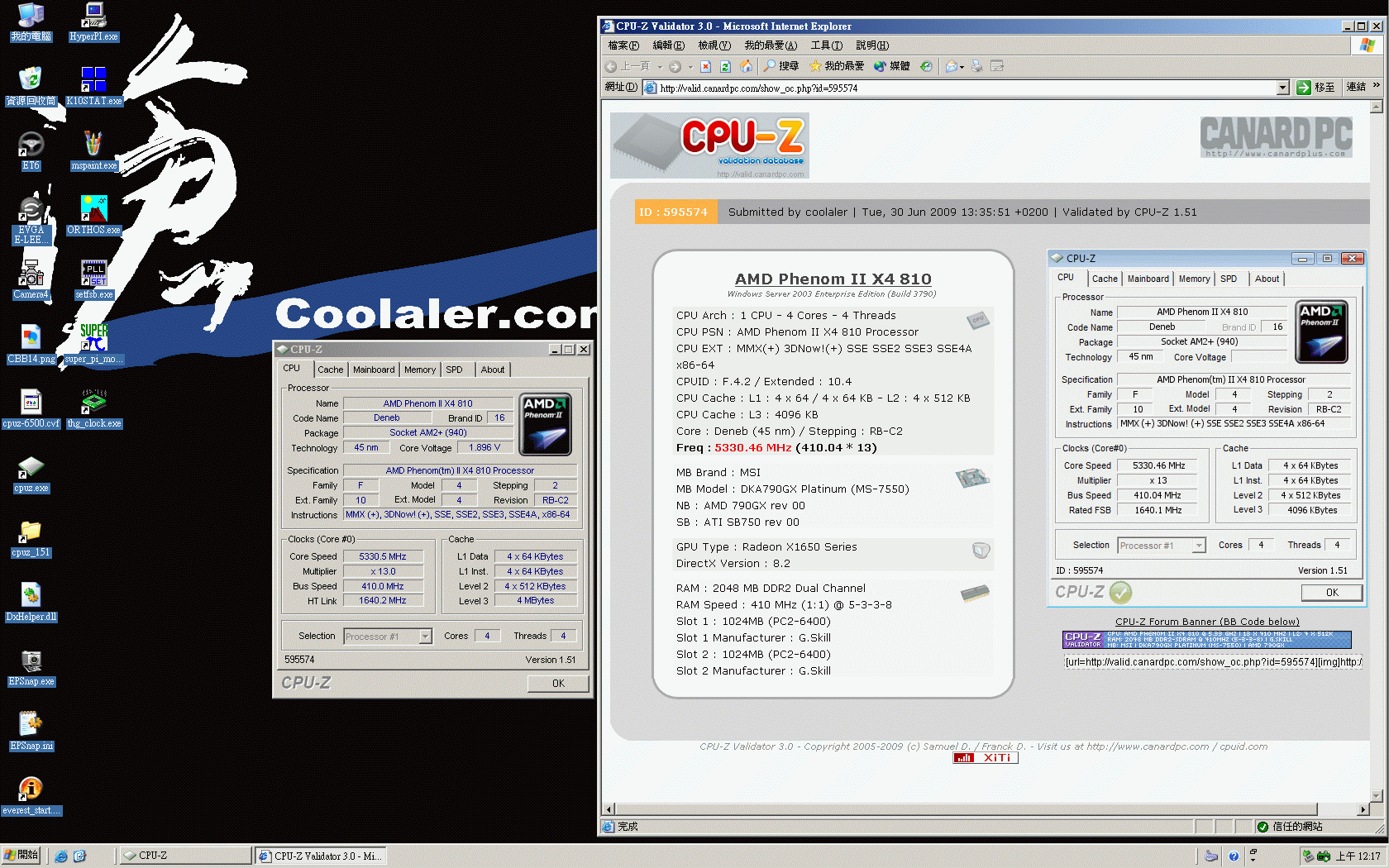The height and width of the screenshot is (868, 1389).
Task: Switch to Mainboard tab in CPU-Z window
Action: [374, 370]
